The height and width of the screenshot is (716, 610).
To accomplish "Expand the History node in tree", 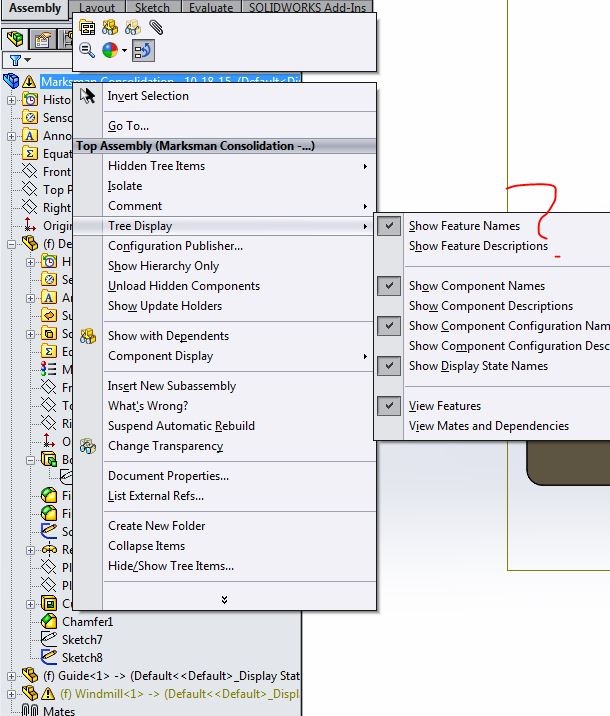I will point(11,100).
